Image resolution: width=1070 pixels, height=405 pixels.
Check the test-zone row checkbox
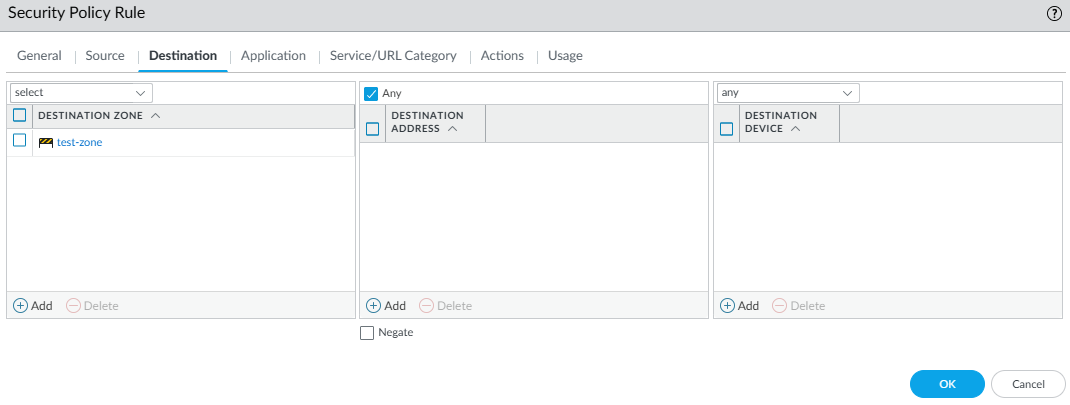pos(20,141)
